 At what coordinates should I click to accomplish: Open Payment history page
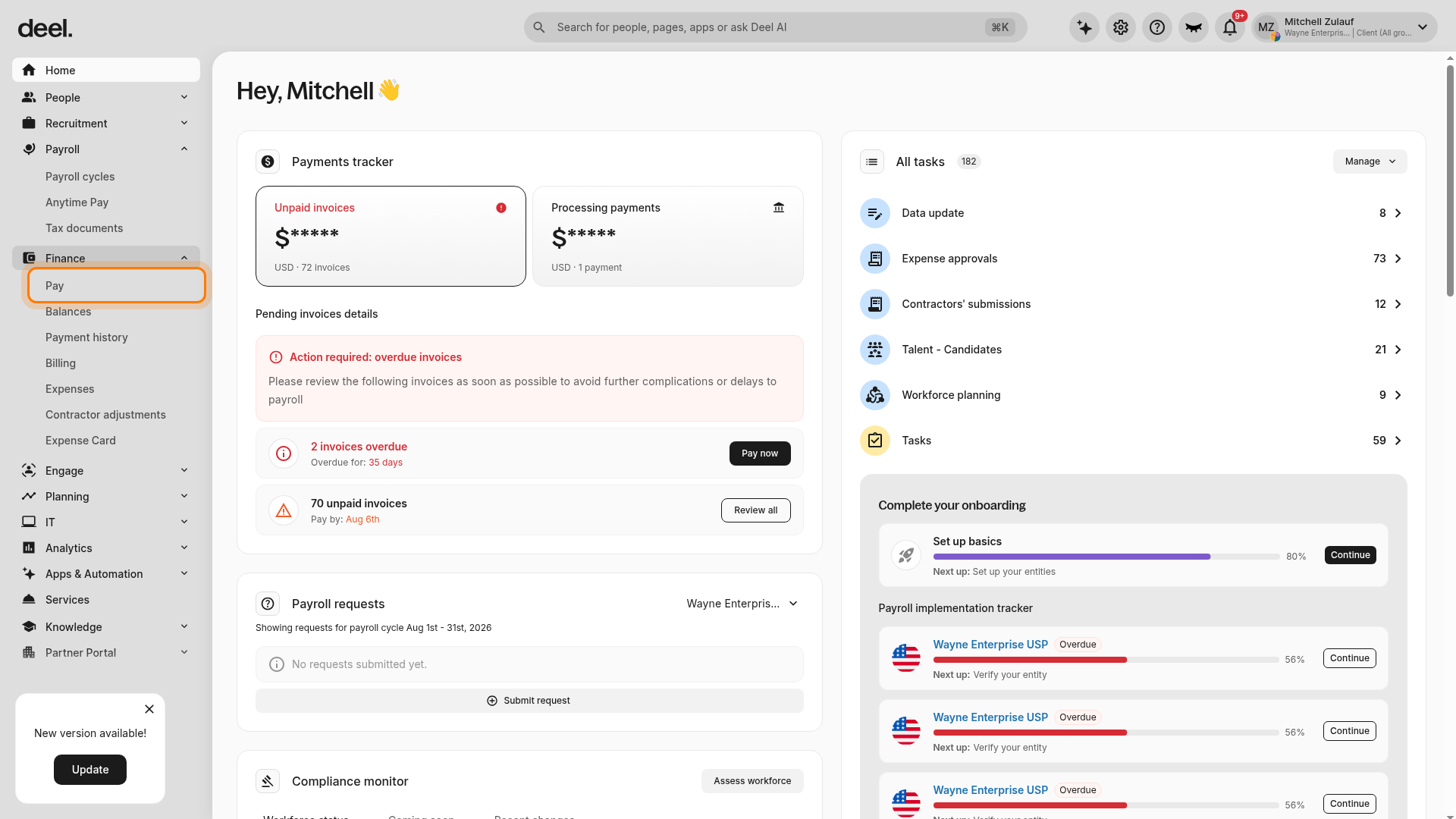pyautogui.click(x=86, y=337)
